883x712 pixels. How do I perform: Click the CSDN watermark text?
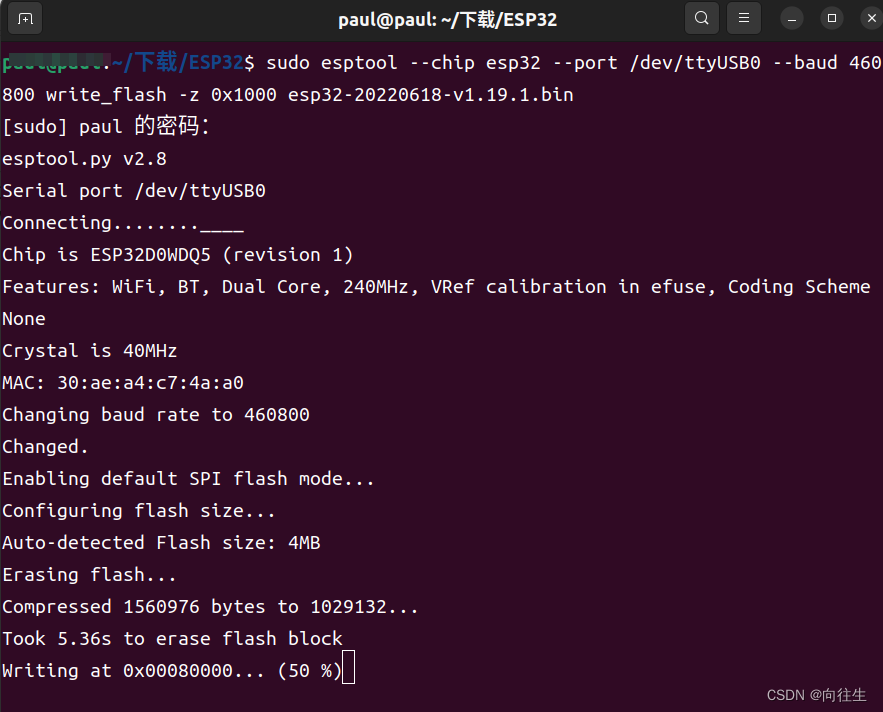pos(815,694)
